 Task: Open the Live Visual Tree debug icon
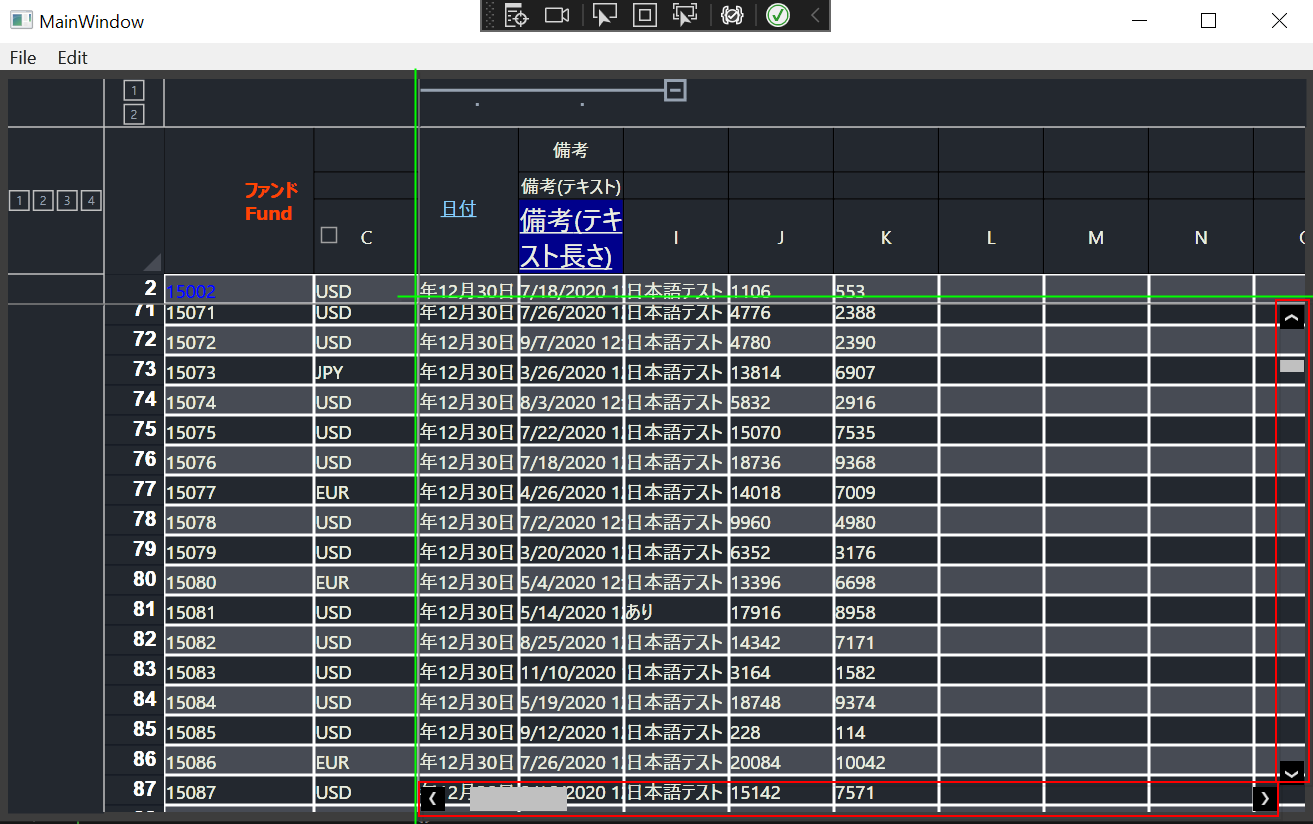point(516,15)
